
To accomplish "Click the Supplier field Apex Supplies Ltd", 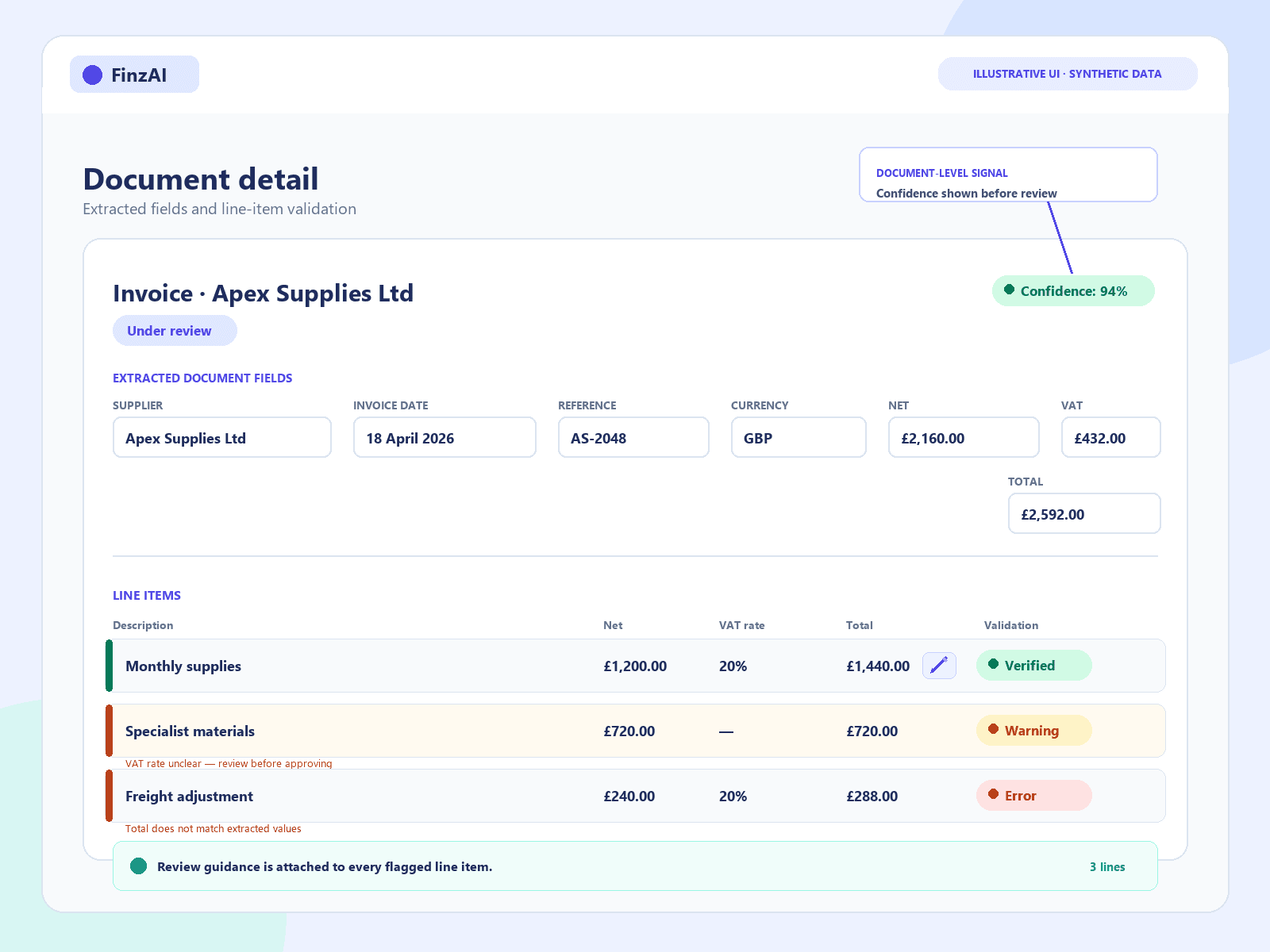I will click(x=222, y=437).
